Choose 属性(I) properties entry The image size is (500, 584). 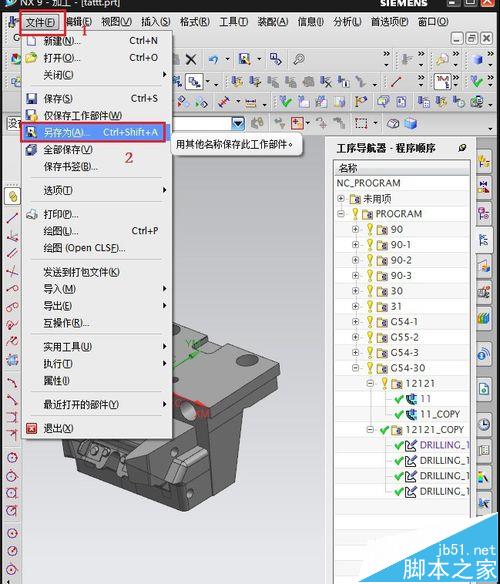(97, 381)
